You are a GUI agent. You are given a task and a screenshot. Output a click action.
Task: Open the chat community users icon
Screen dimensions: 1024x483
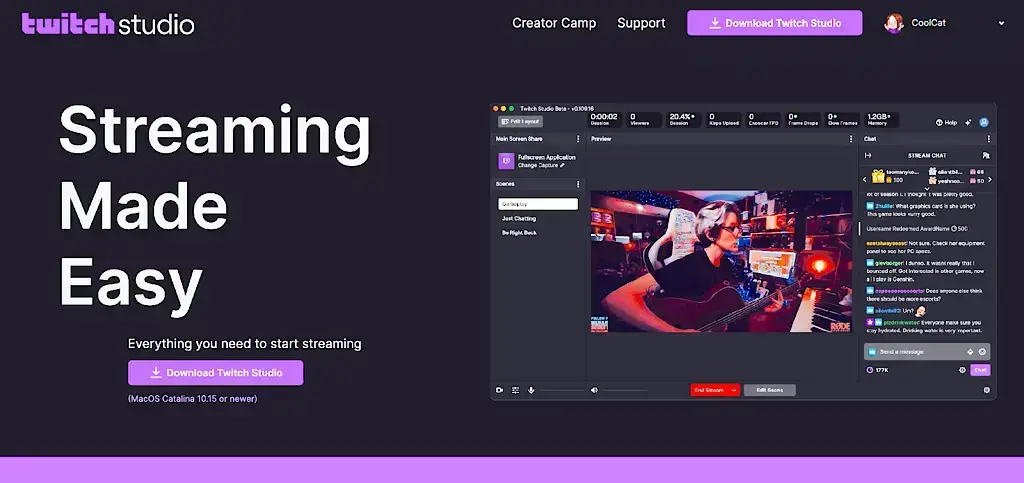pos(986,155)
